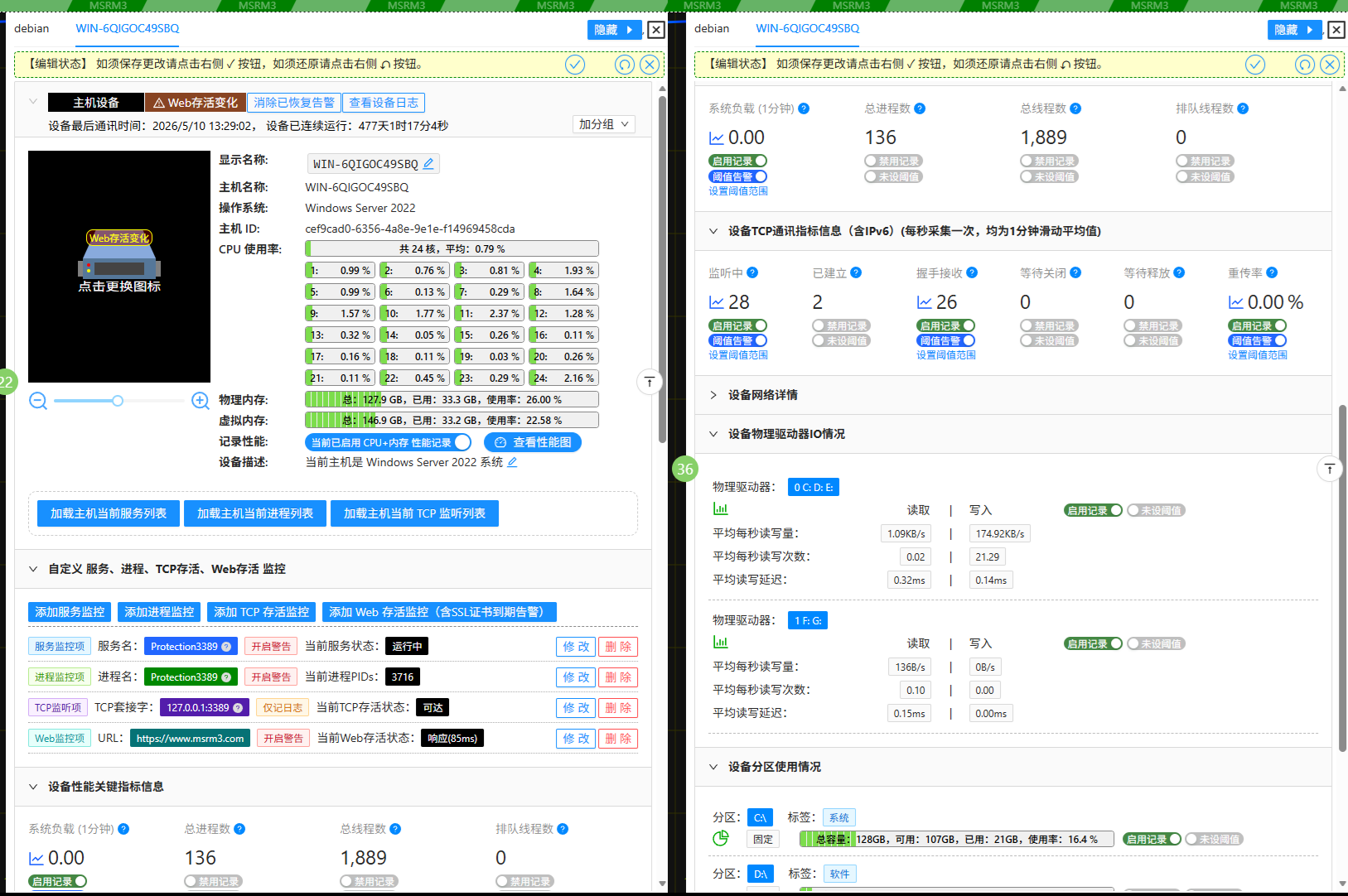The height and width of the screenshot is (896, 1348).
Task: Open the bar chart icon for drive 1 F: G:
Action: click(x=721, y=643)
